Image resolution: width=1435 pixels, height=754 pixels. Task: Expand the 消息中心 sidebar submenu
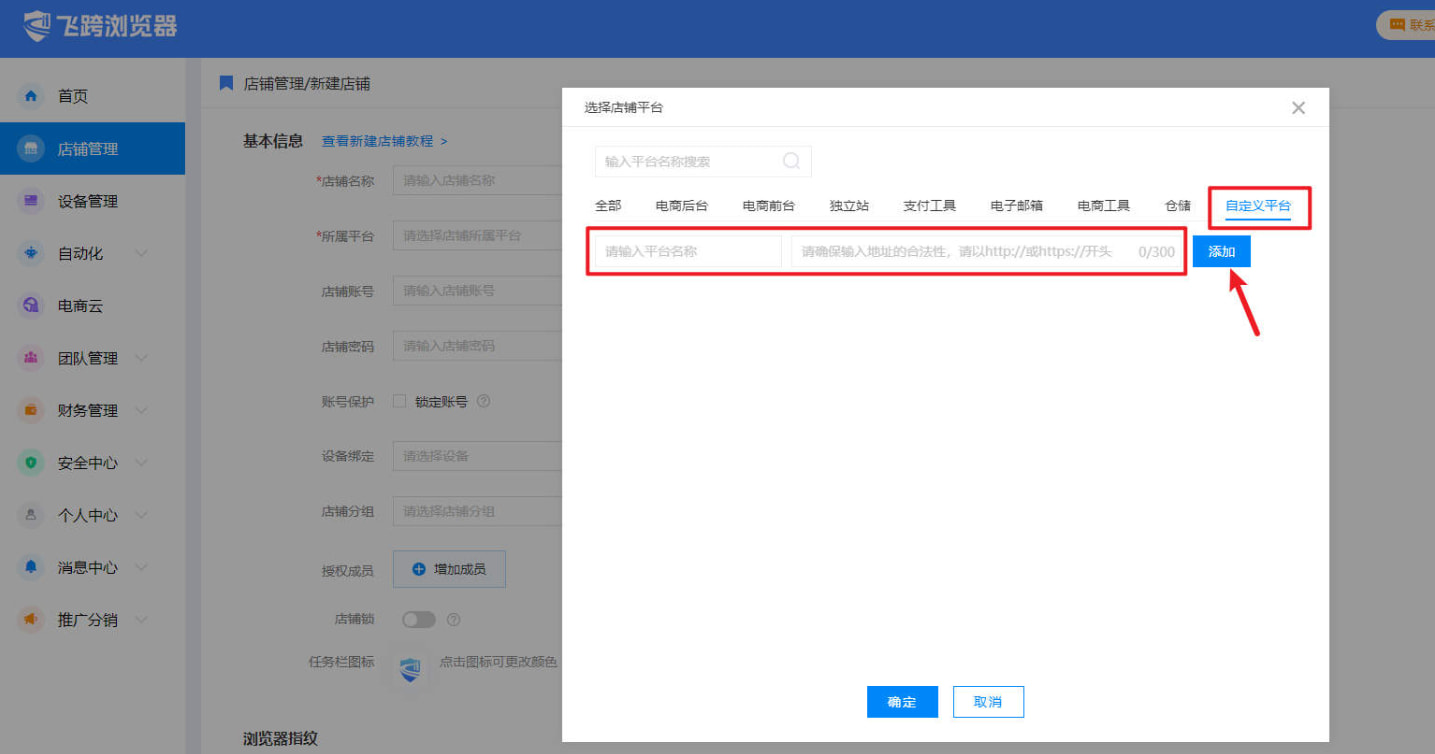141,568
